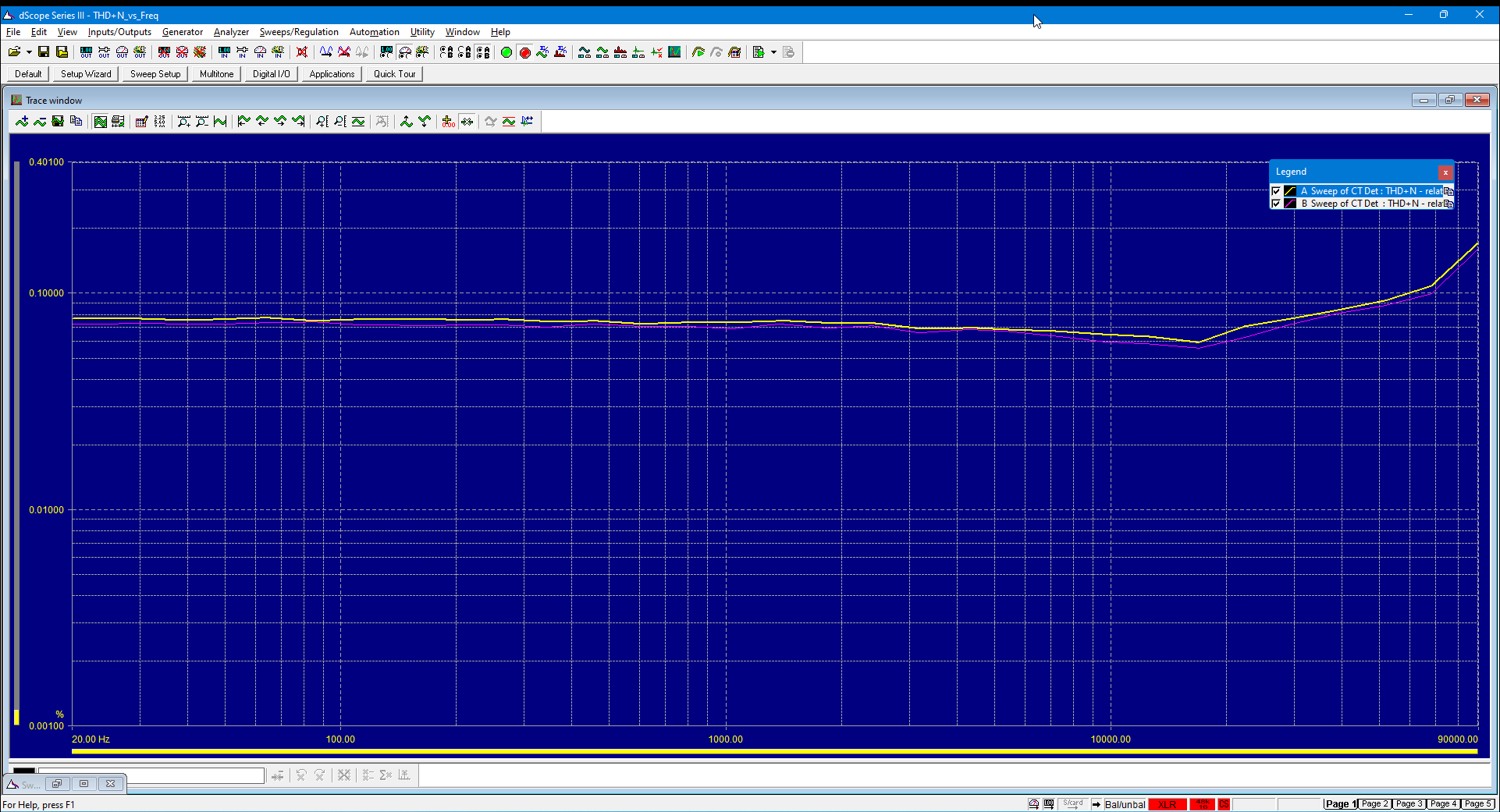1500x812 pixels.
Task: Click the green start sweep circle icon
Action: click(507, 52)
